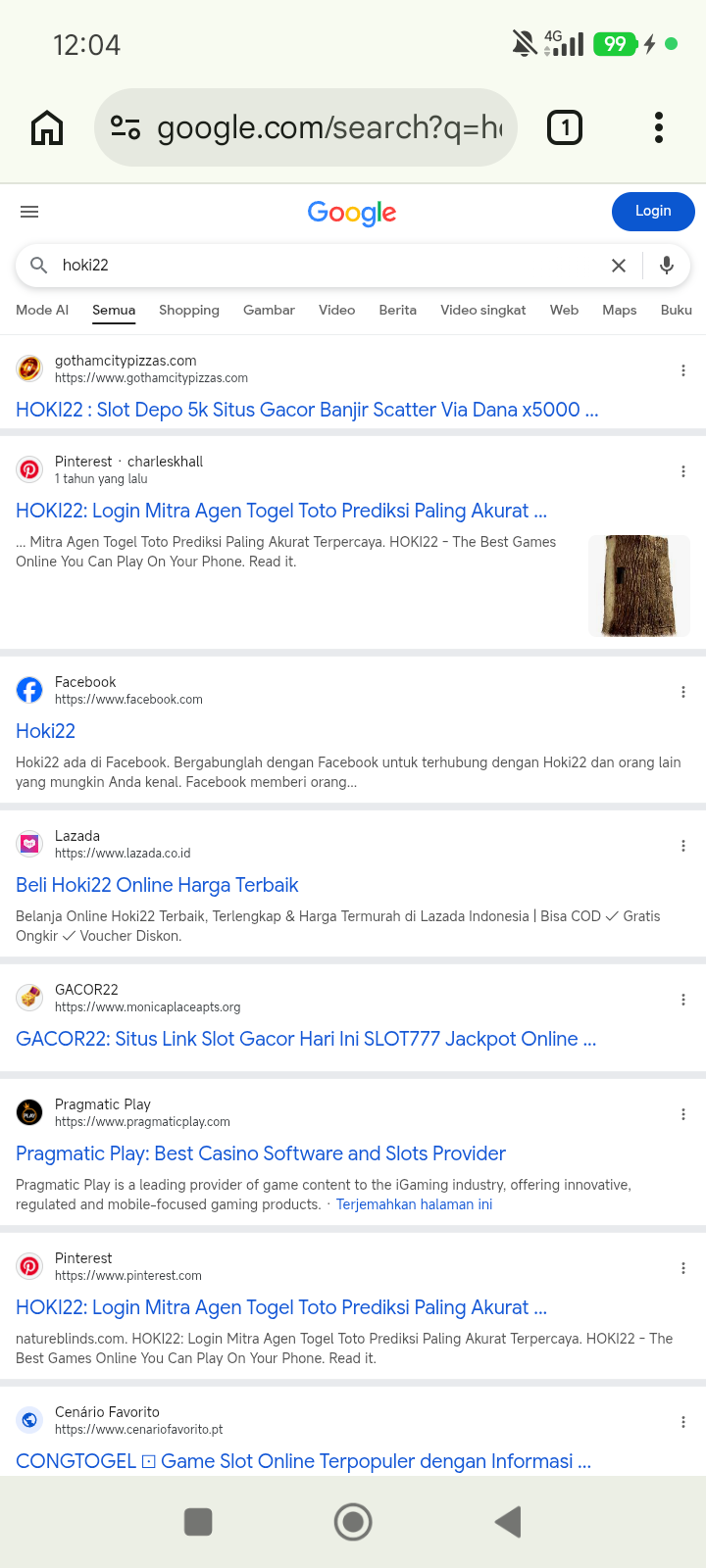The image size is (706, 1568).
Task: Open the Google hamburger menu
Action: 29,212
